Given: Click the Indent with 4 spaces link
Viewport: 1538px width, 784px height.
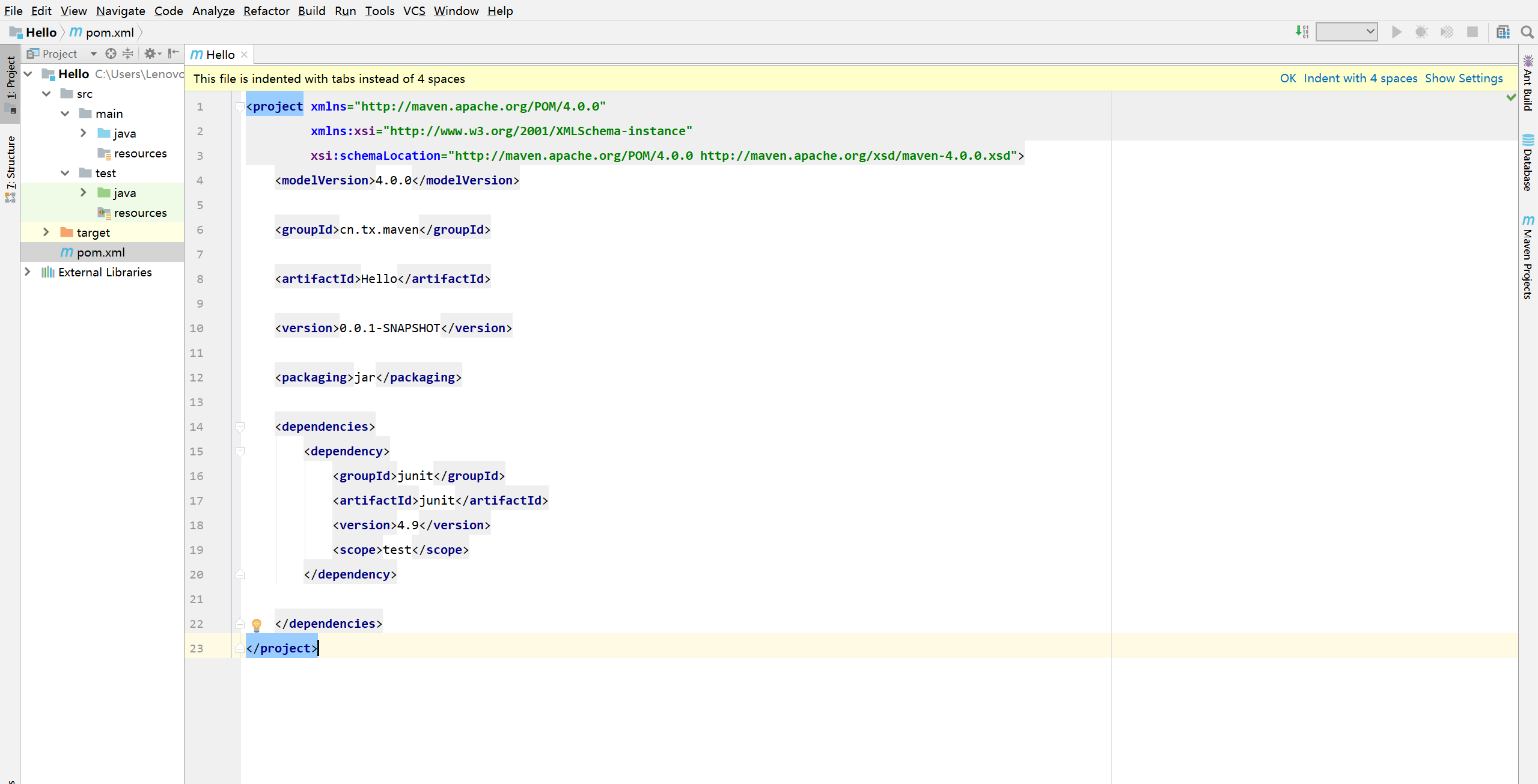Looking at the screenshot, I should (x=1360, y=79).
